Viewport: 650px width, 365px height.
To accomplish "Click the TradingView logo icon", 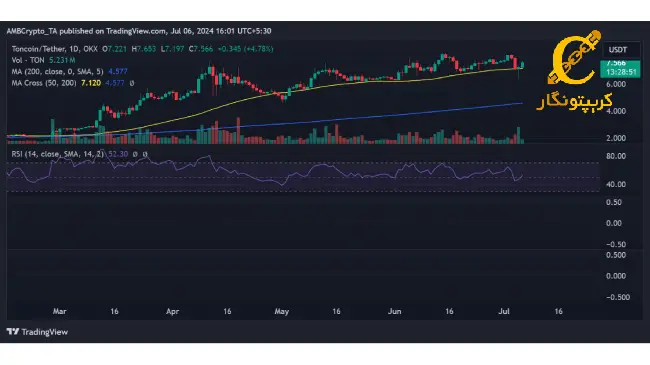I will (13, 331).
